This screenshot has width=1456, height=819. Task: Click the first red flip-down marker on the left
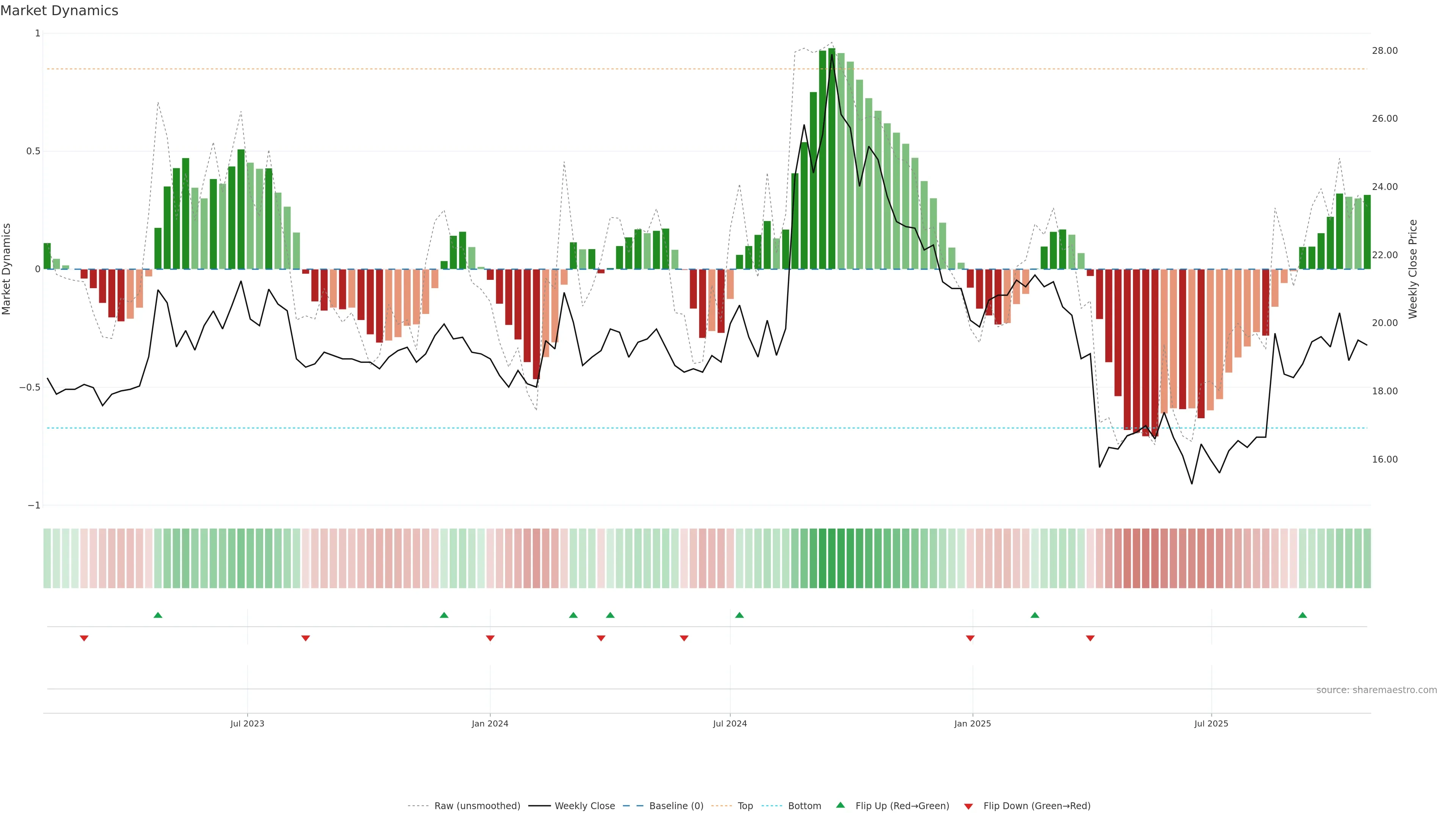84,638
